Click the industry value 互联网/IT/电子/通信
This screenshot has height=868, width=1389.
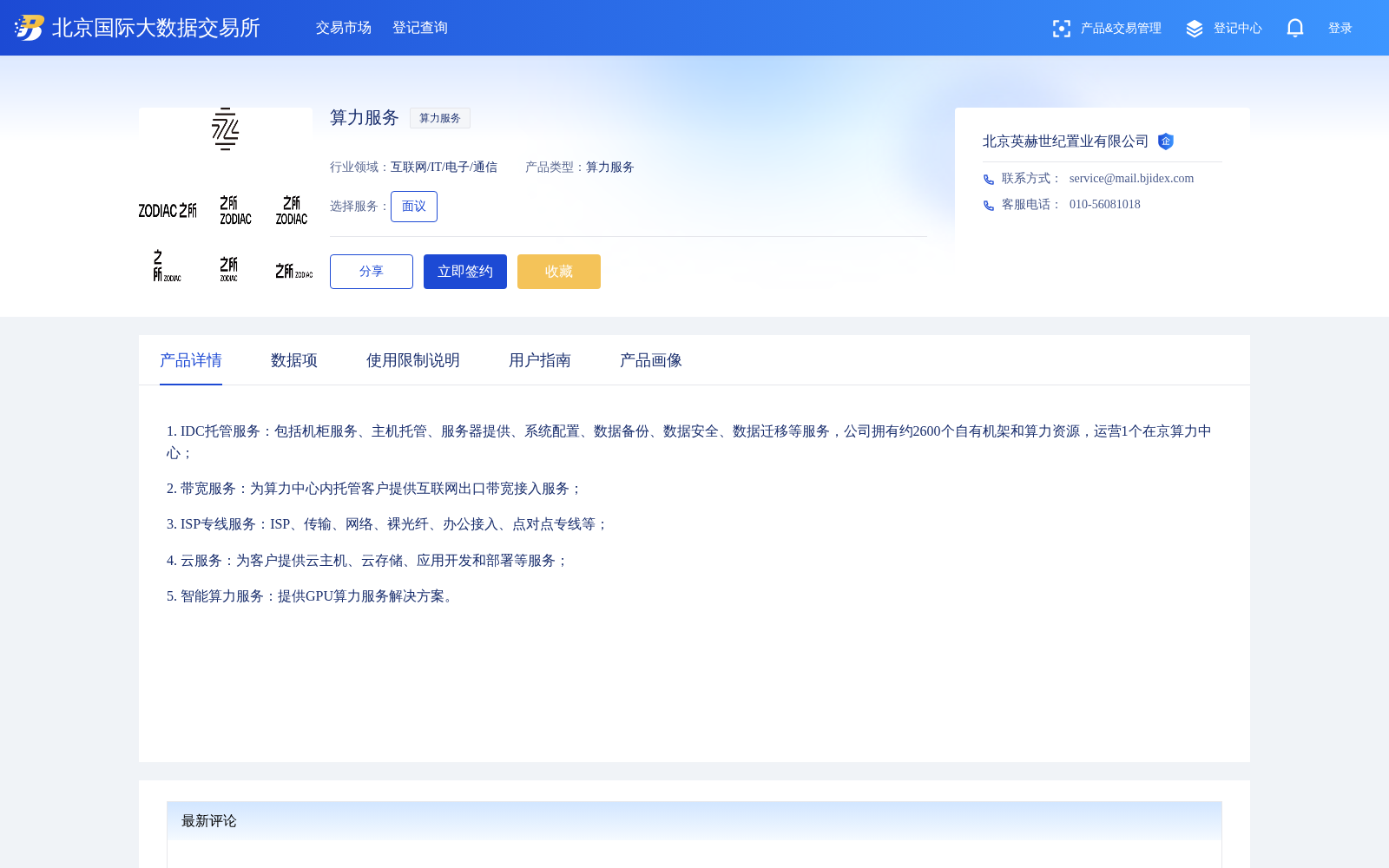(x=444, y=168)
